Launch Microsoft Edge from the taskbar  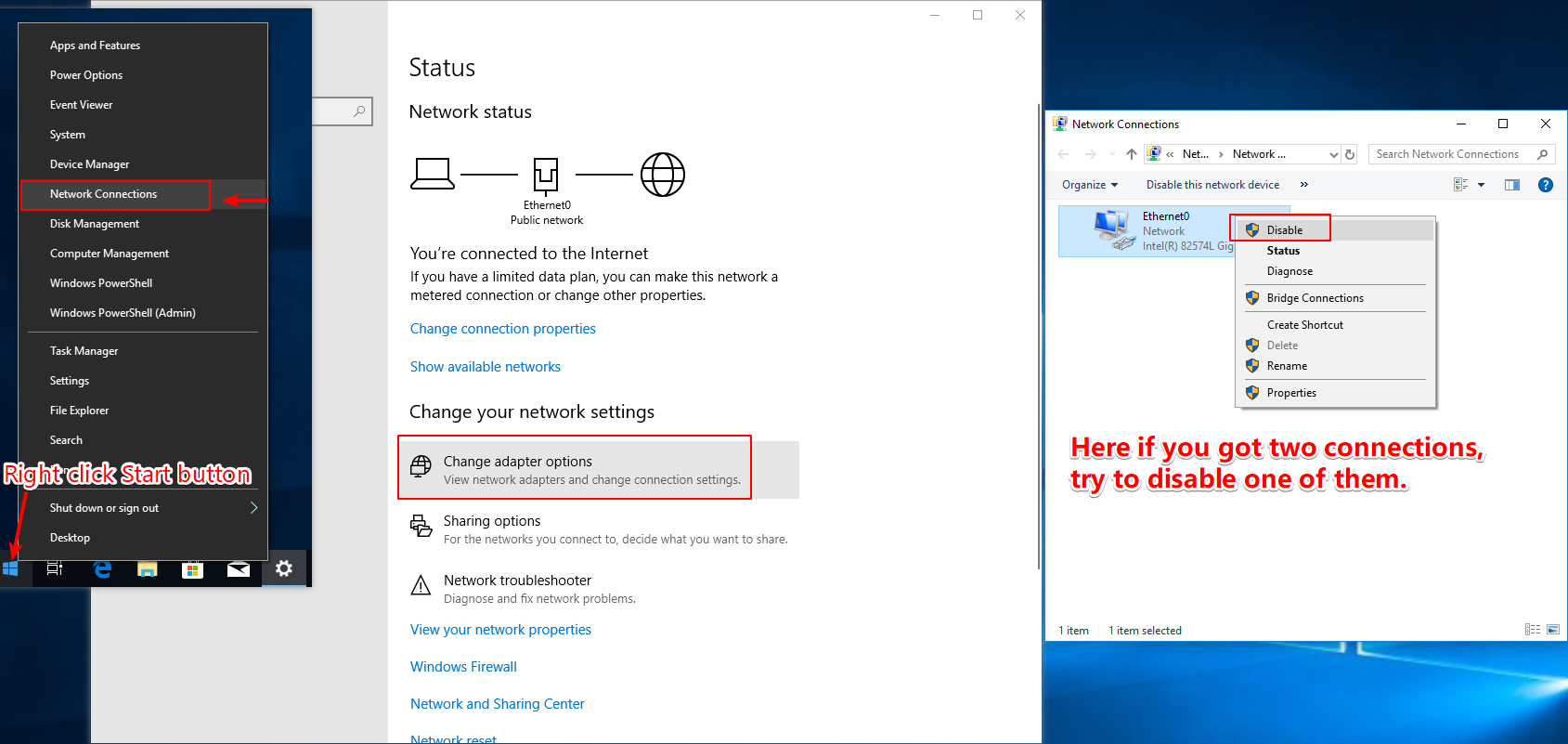coord(102,568)
